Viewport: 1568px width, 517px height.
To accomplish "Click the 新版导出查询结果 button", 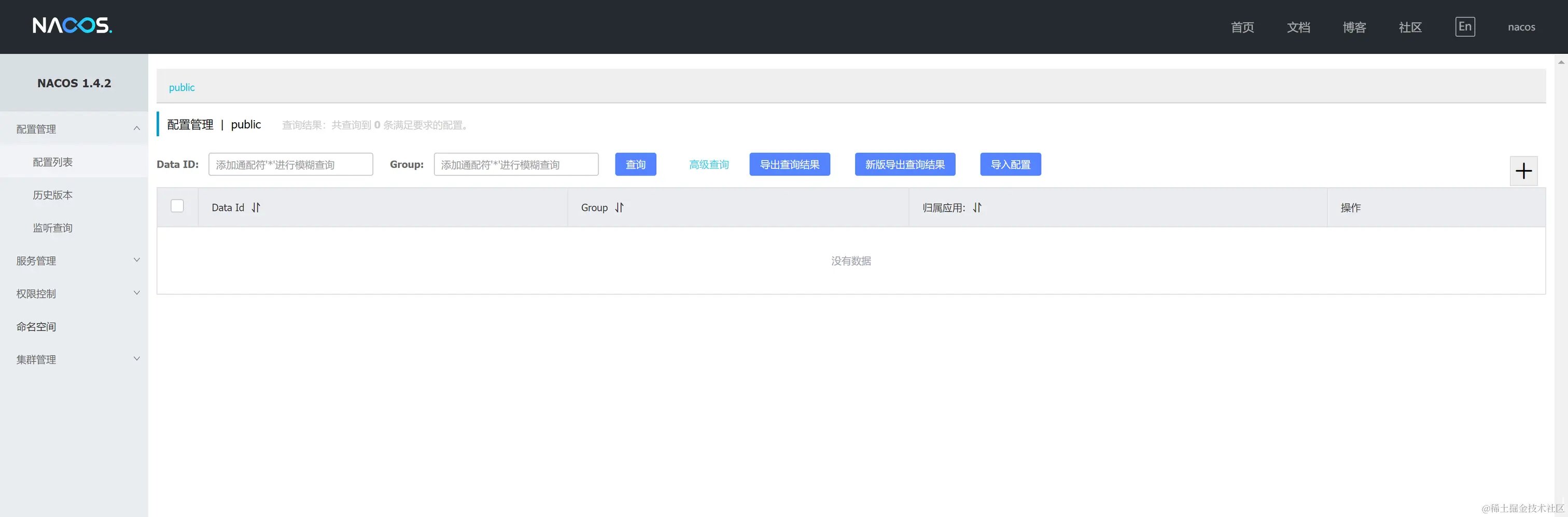I will pos(904,164).
